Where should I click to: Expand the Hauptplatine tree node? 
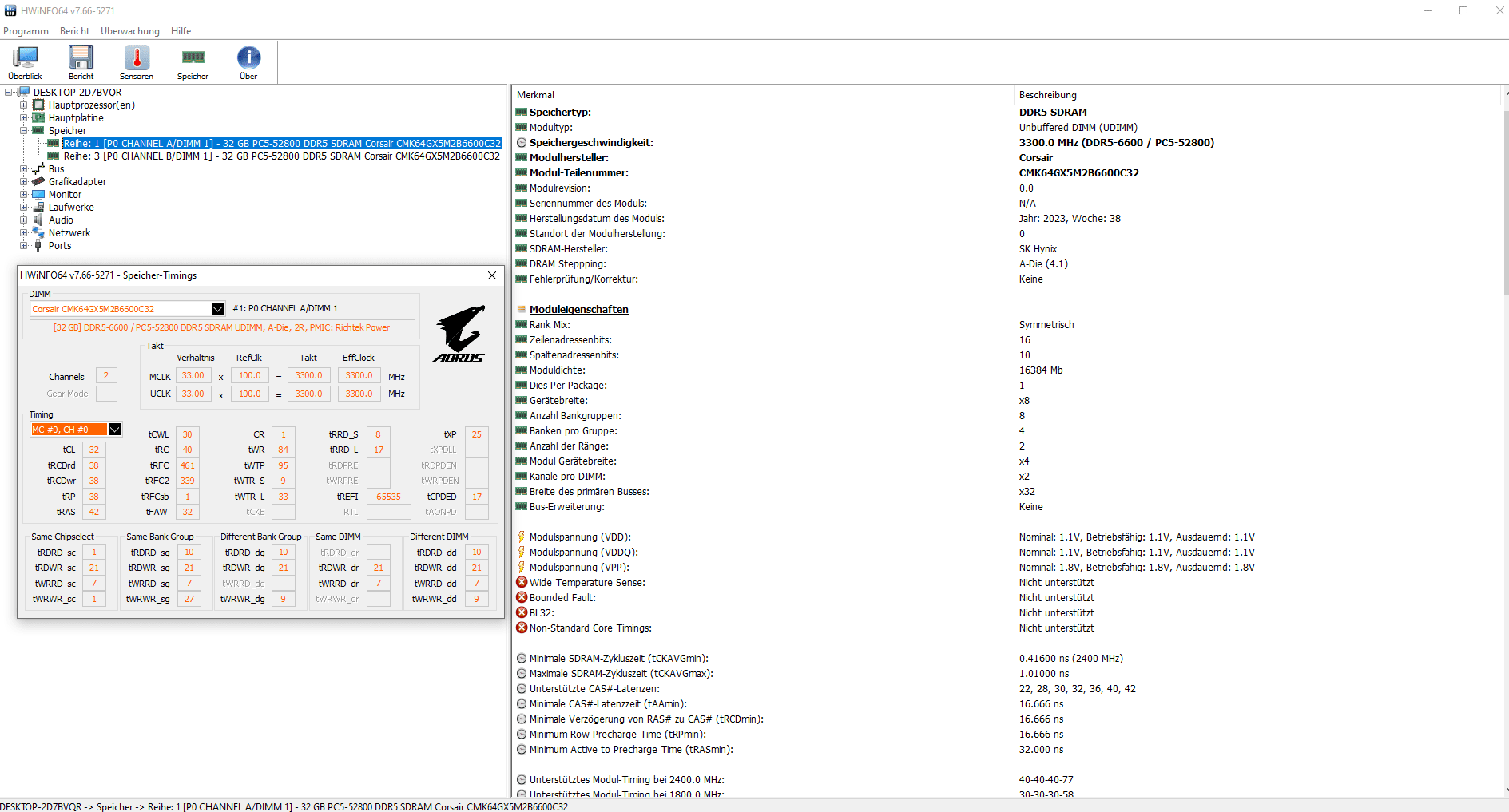[x=23, y=118]
